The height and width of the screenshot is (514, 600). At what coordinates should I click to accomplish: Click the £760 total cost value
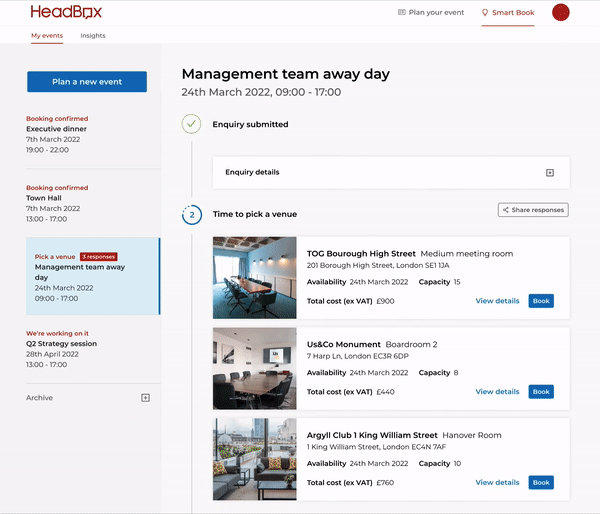[x=385, y=483]
